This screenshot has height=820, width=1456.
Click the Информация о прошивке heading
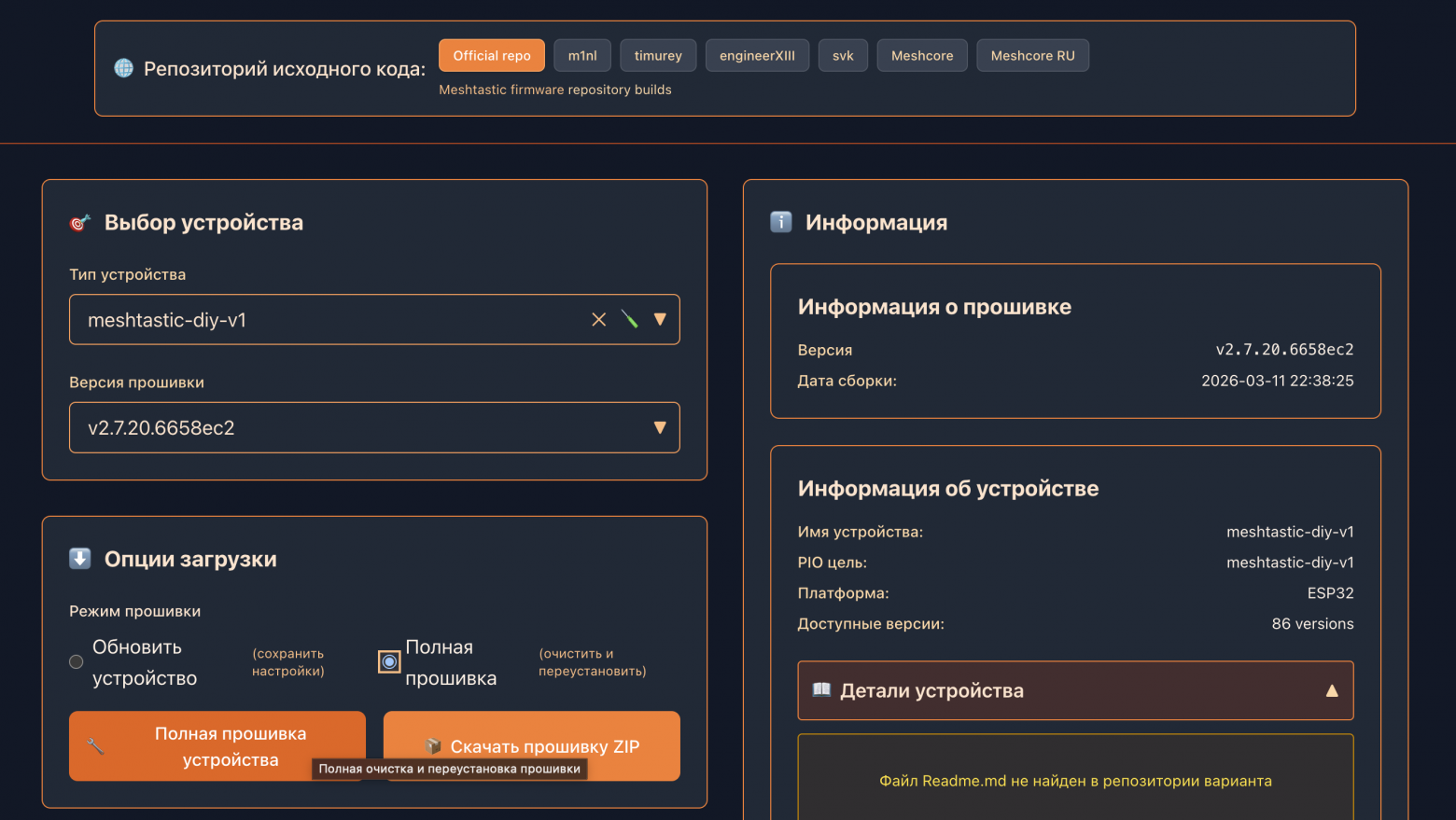934,307
